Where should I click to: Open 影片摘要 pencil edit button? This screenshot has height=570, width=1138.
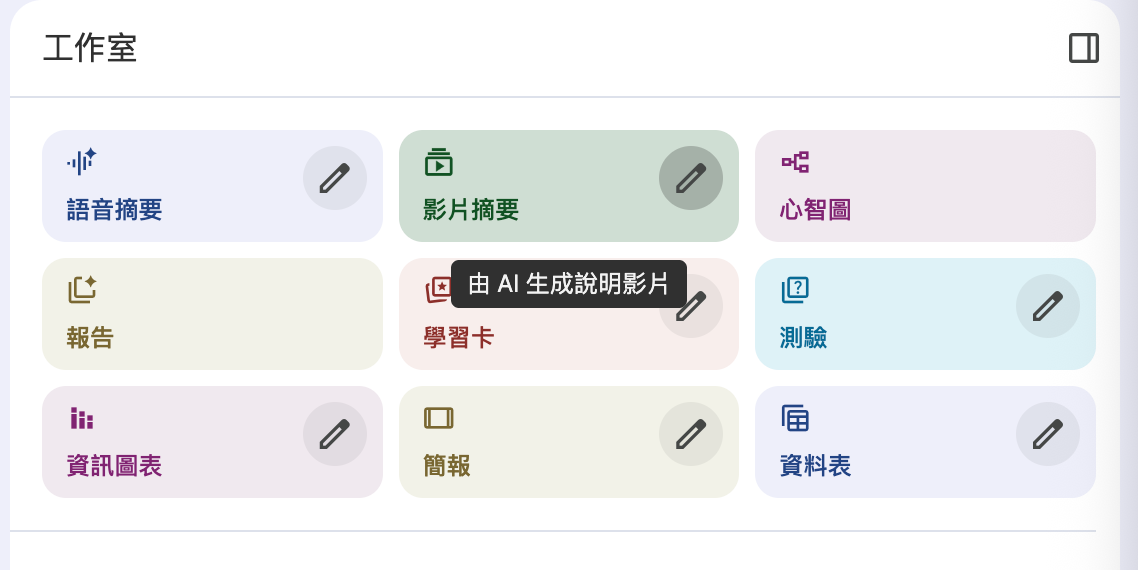tap(691, 178)
